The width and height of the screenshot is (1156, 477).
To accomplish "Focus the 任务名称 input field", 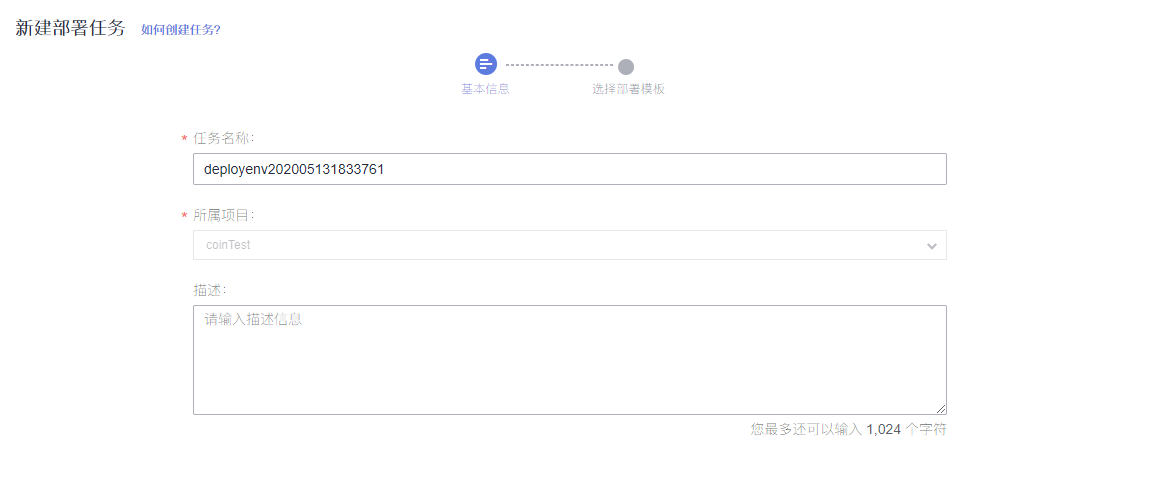I will [570, 169].
